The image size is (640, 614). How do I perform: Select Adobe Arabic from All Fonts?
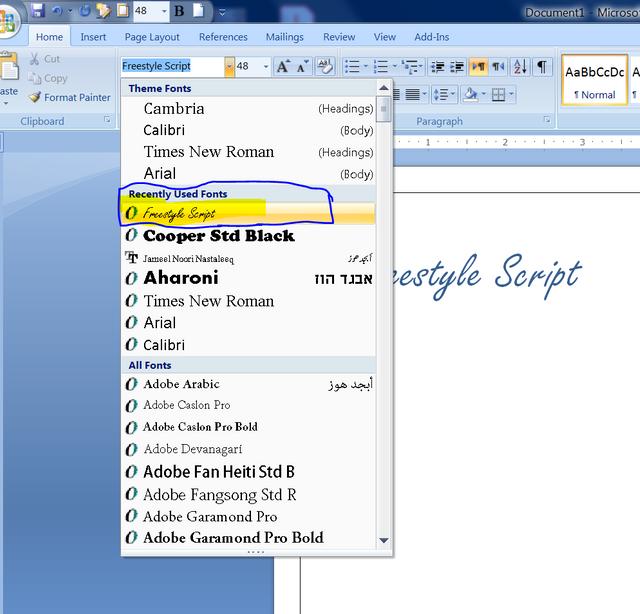pyautogui.click(x=248, y=384)
